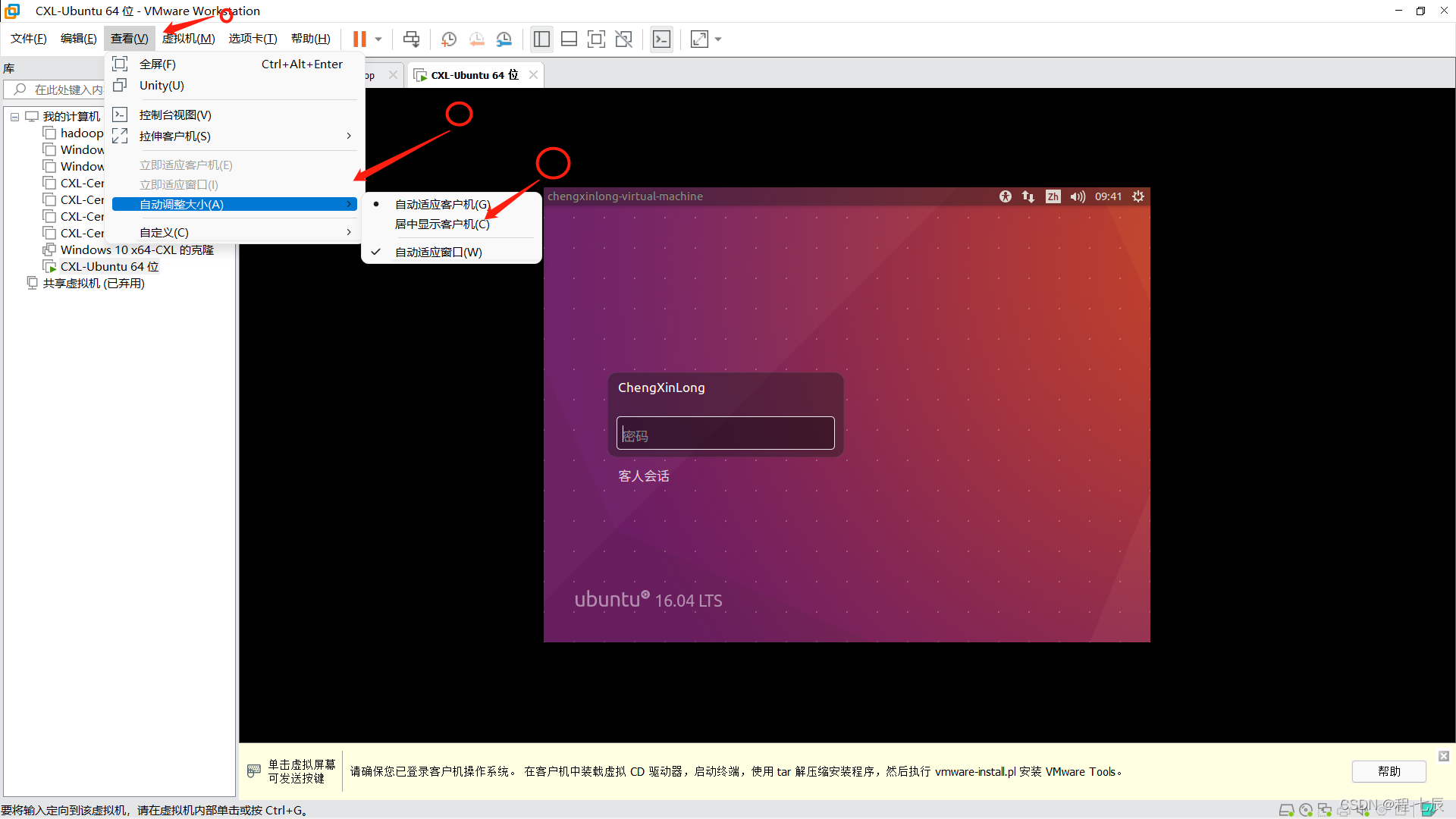Take a snapshot using the clock-plus icon
Screen dimensions: 1456x819
pyautogui.click(x=448, y=39)
